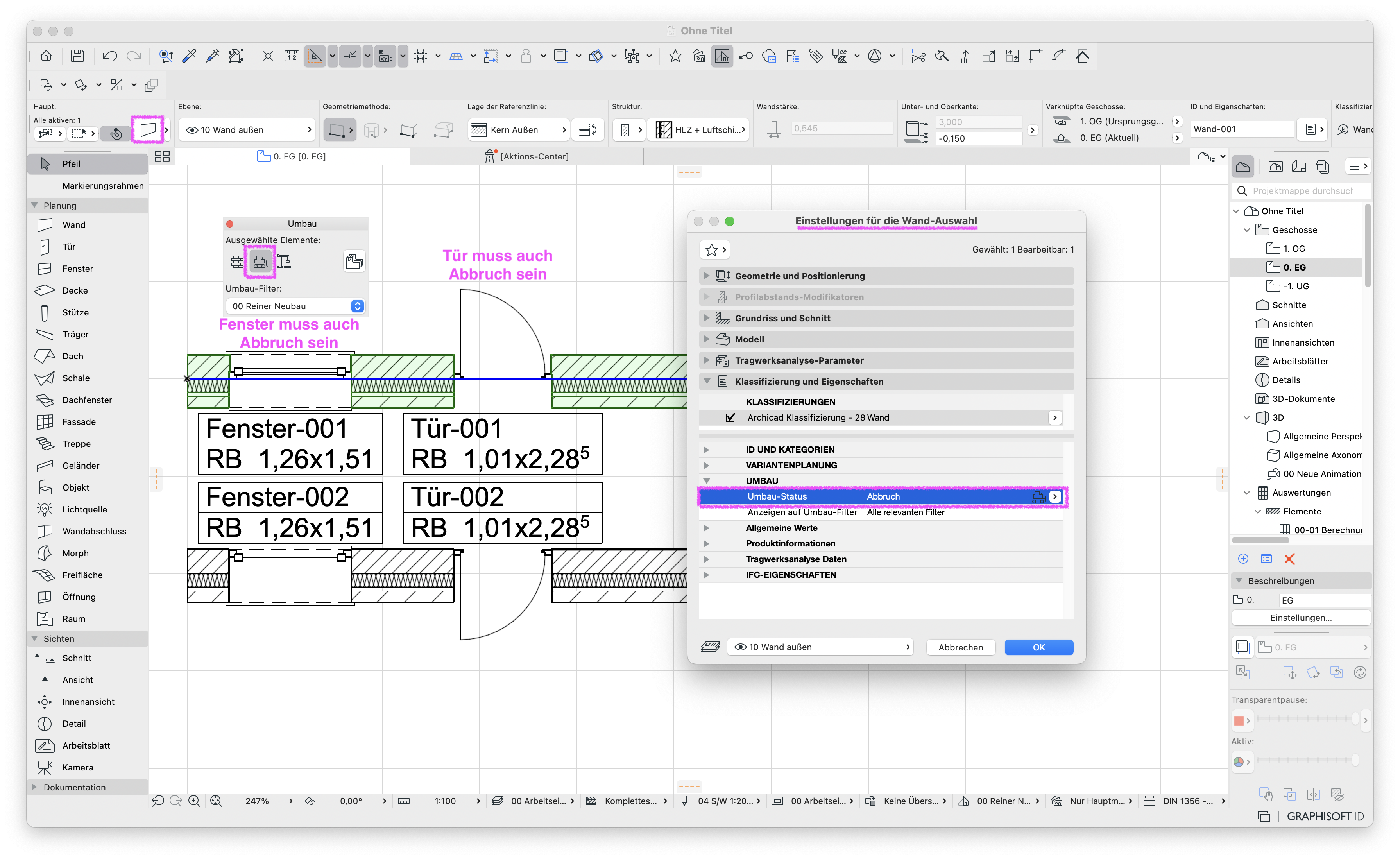Open Umbau-Status value chevron

1055,496
